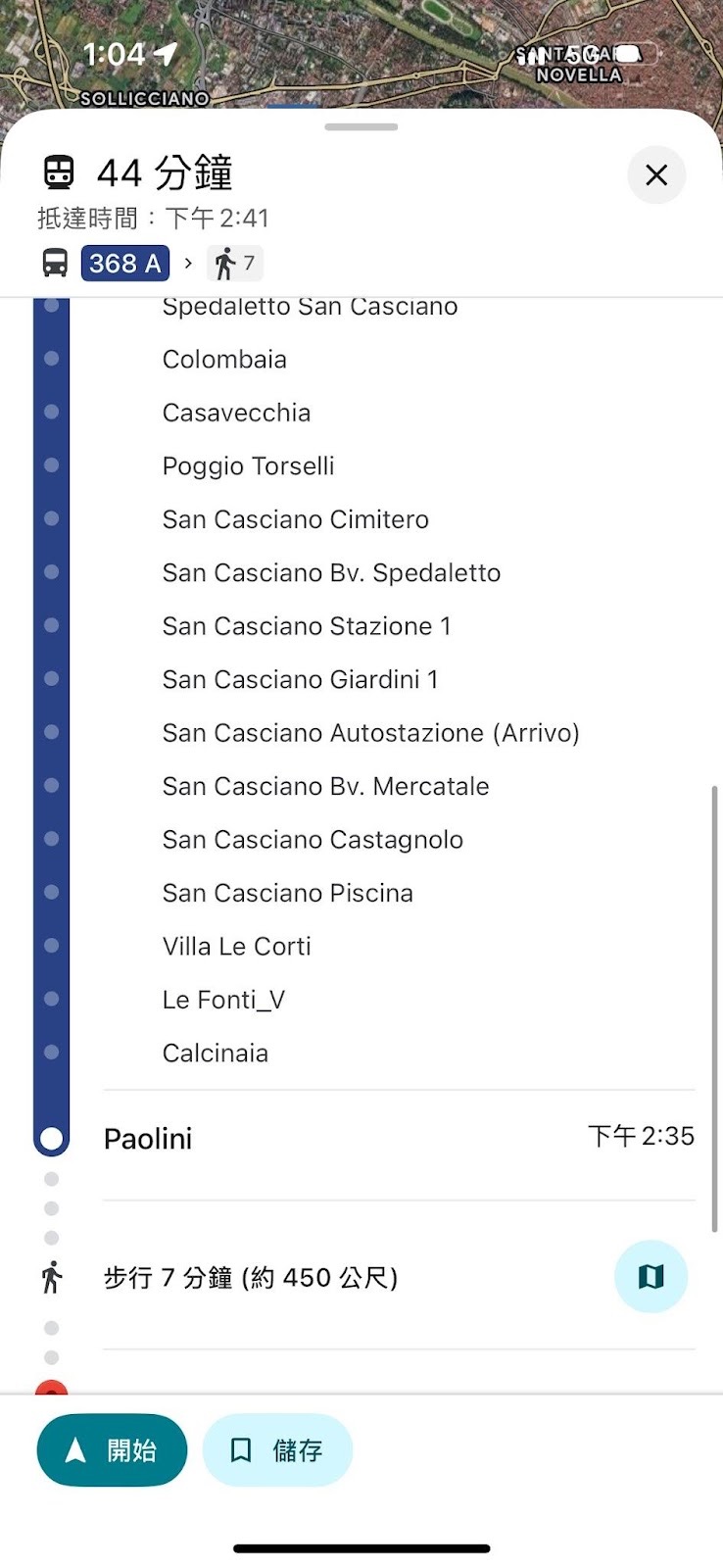Tap the pedestrian icon by 步行 7 分鐘
Image resolution: width=723 pixels, height=1568 pixels.
pos(52,1277)
